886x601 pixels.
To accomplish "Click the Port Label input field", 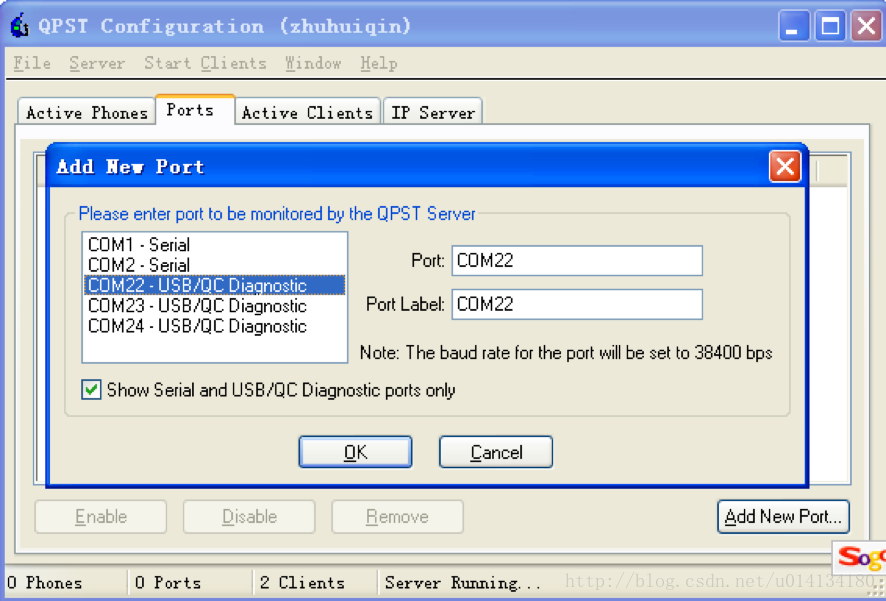I will pos(577,304).
